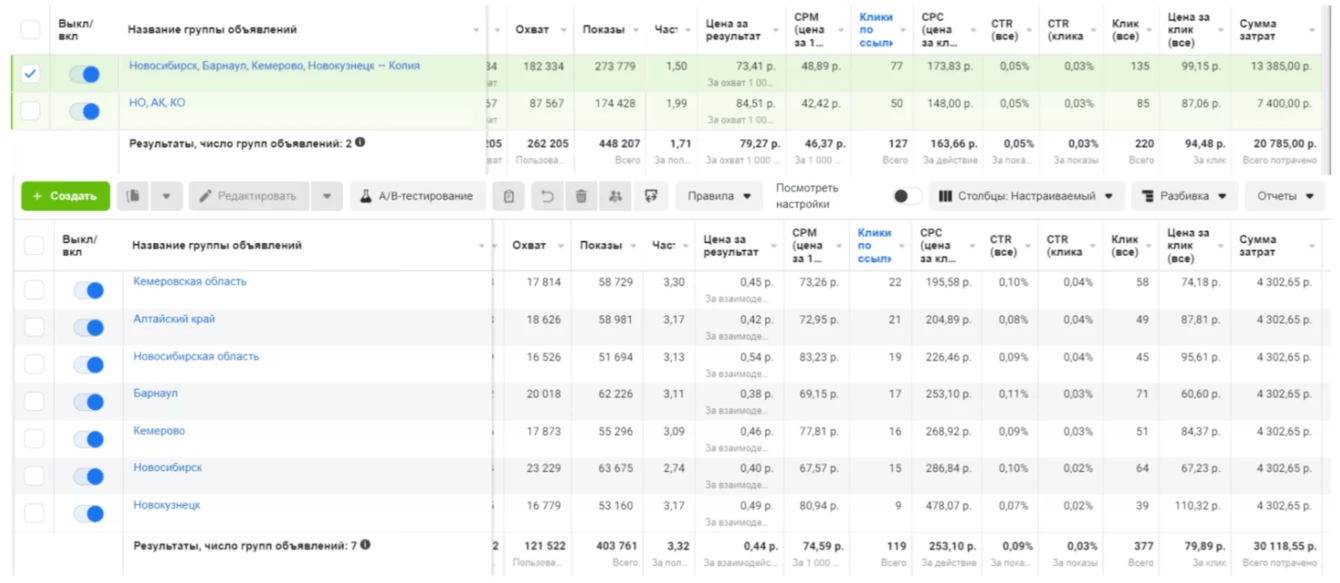The image size is (1340, 583).
Task: Click the green Создать button
Action: click(x=66, y=197)
